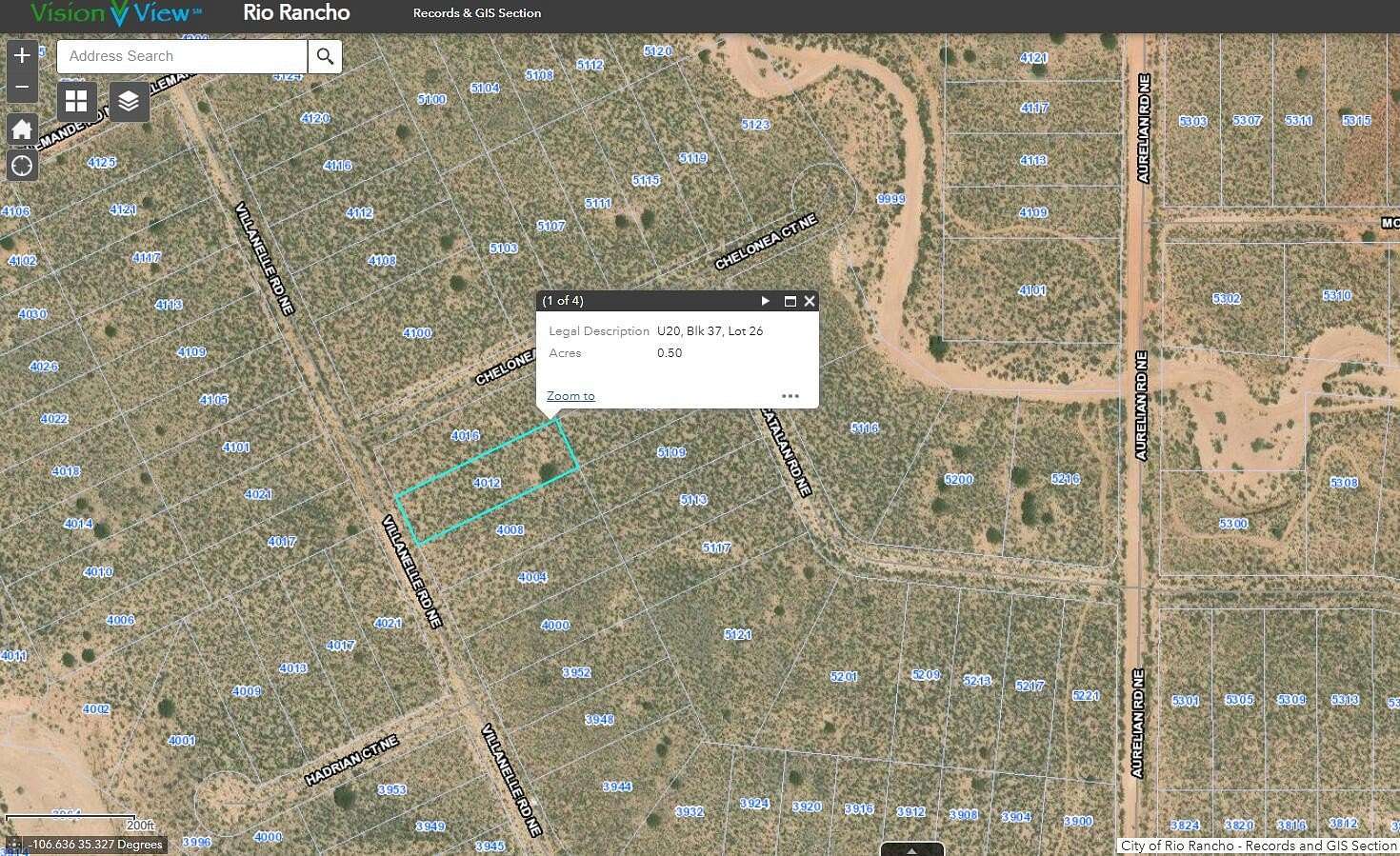Select parcel labeled 4000 on Villanelle

point(555,626)
